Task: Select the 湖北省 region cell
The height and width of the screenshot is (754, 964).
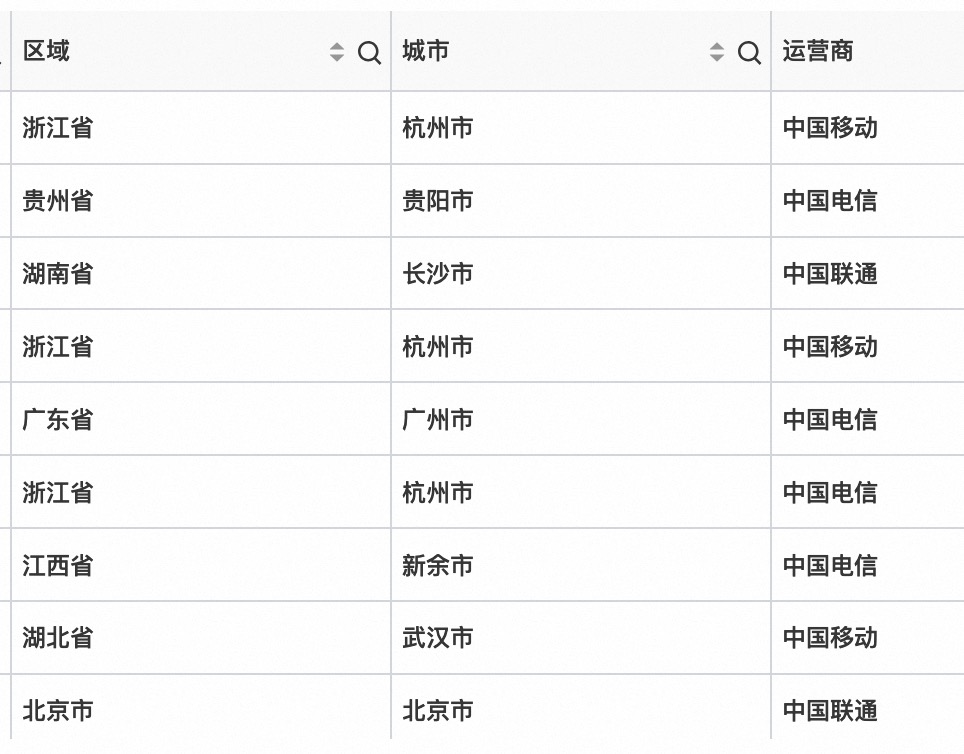Action: [x=201, y=638]
